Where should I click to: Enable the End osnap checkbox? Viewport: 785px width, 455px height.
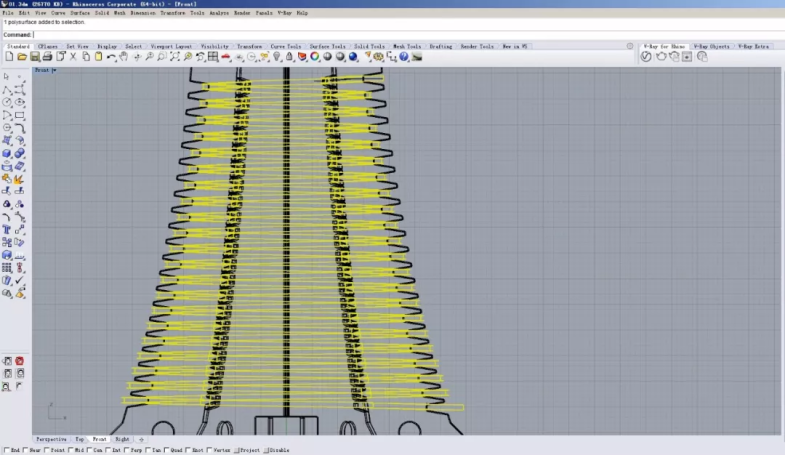click(x=5, y=450)
